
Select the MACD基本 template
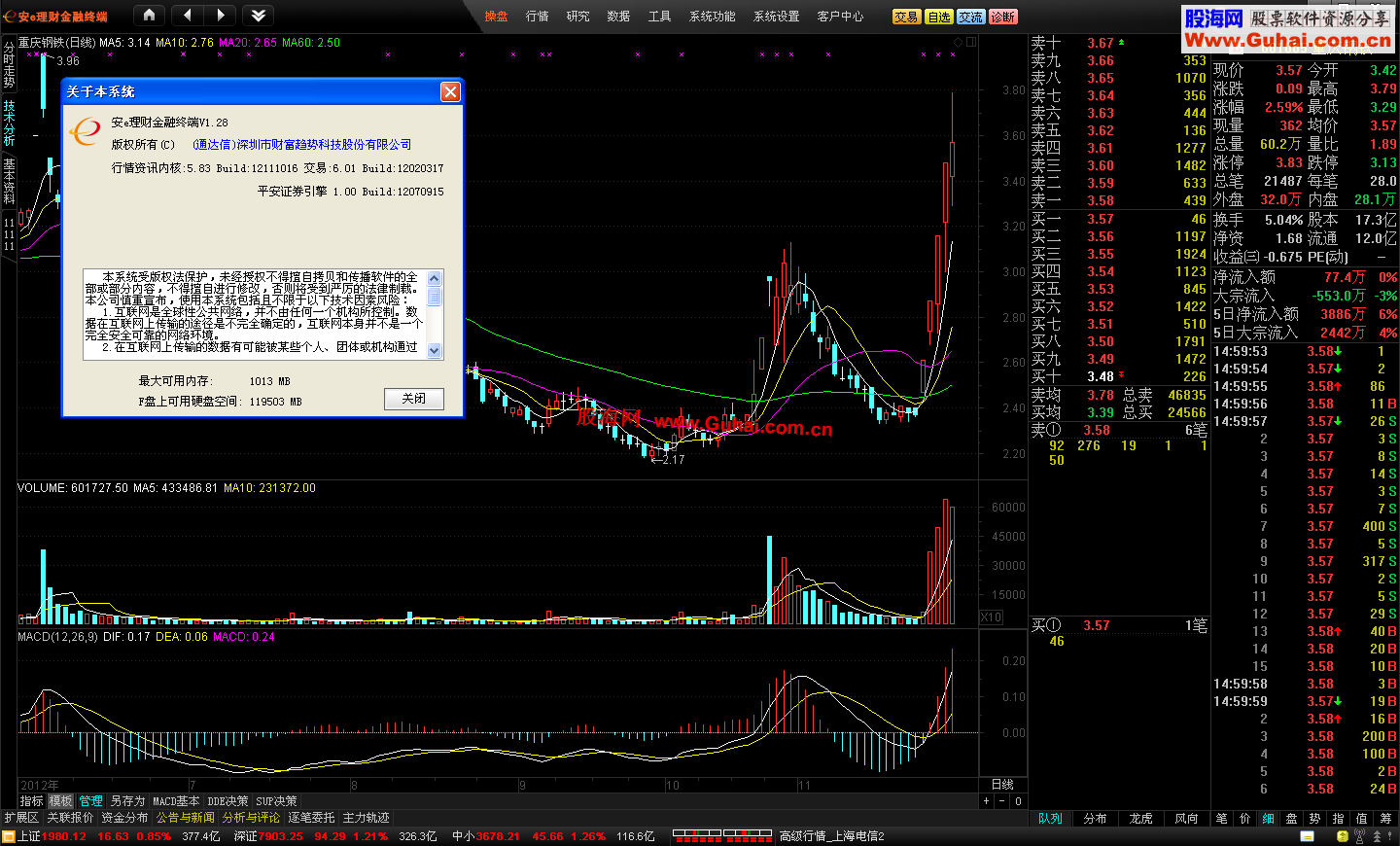coord(176,801)
